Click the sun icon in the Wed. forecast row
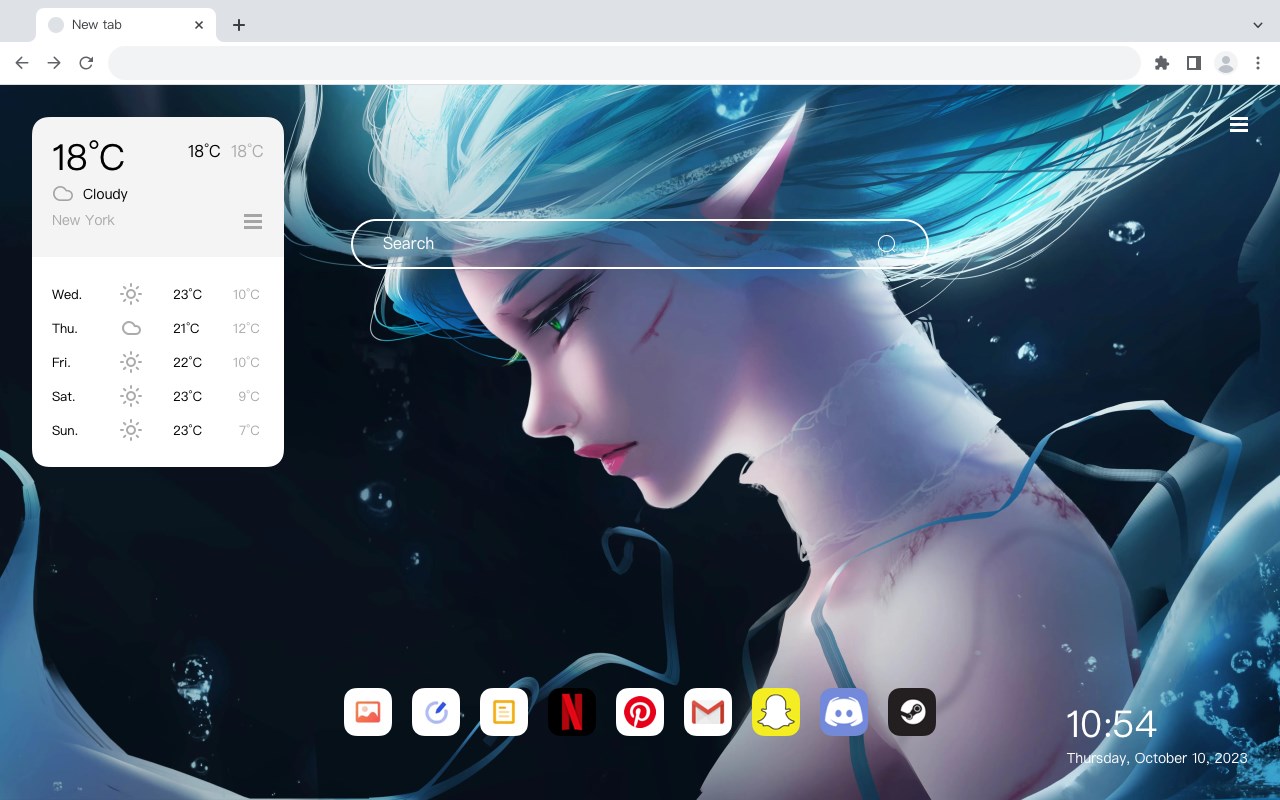 pos(131,294)
